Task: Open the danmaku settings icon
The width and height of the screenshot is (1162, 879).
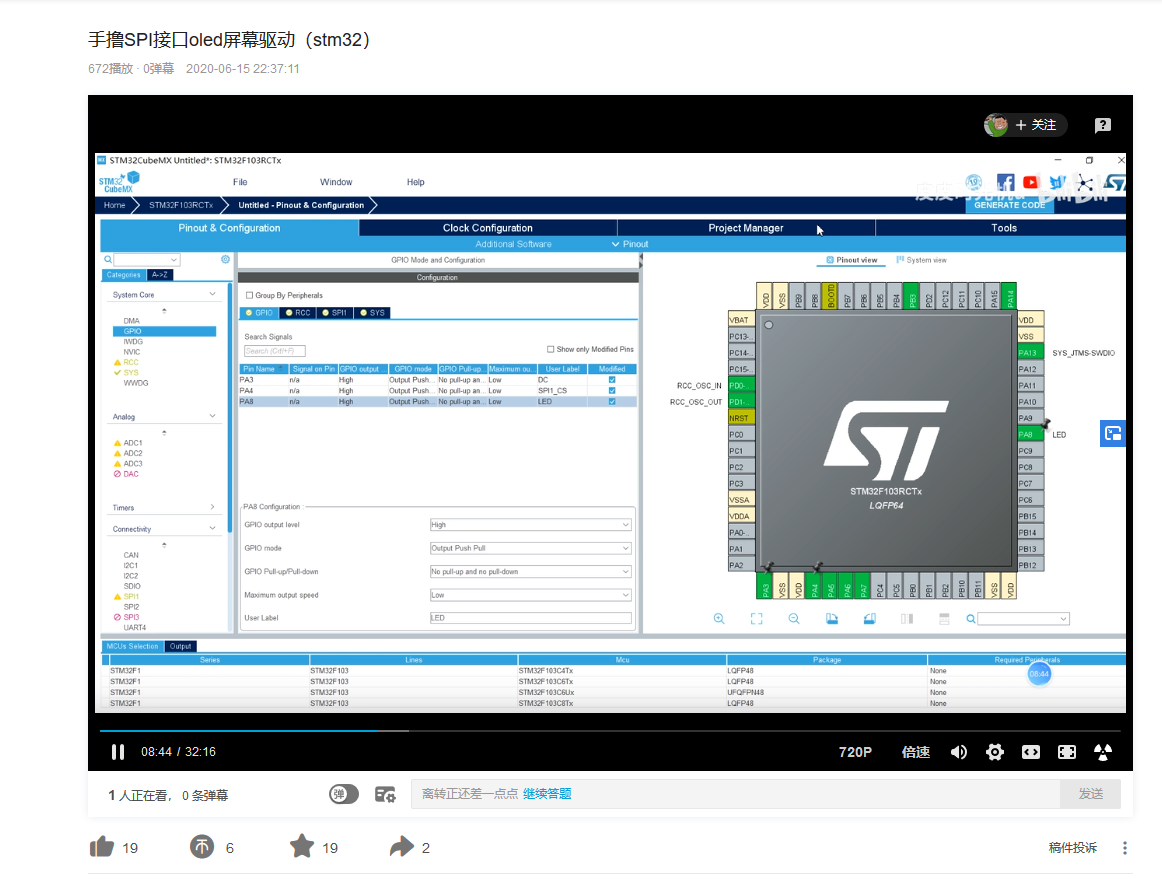Action: coord(385,795)
